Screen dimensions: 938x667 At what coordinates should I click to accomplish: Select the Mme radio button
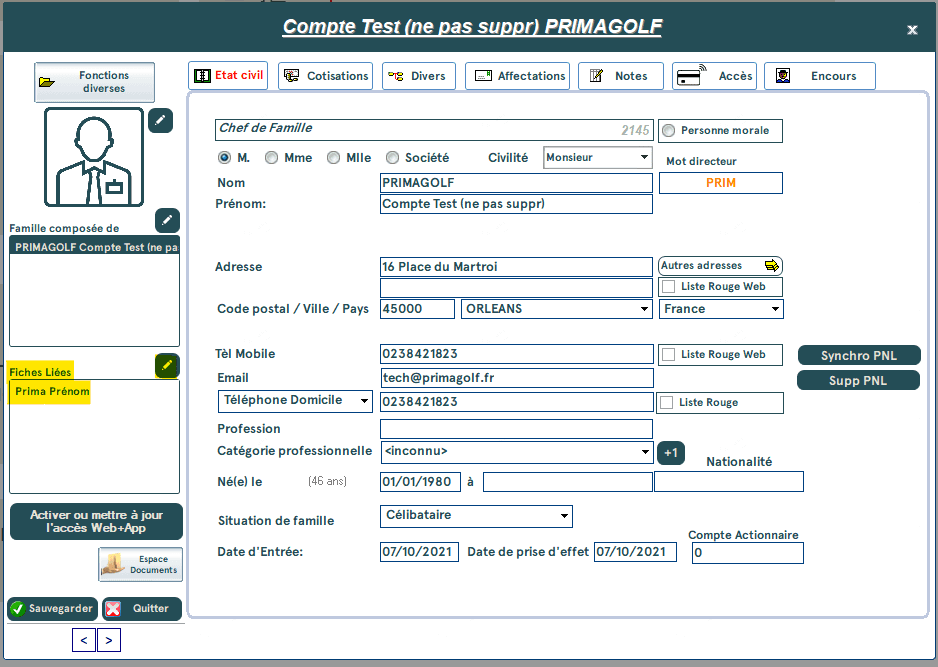tap(272, 157)
